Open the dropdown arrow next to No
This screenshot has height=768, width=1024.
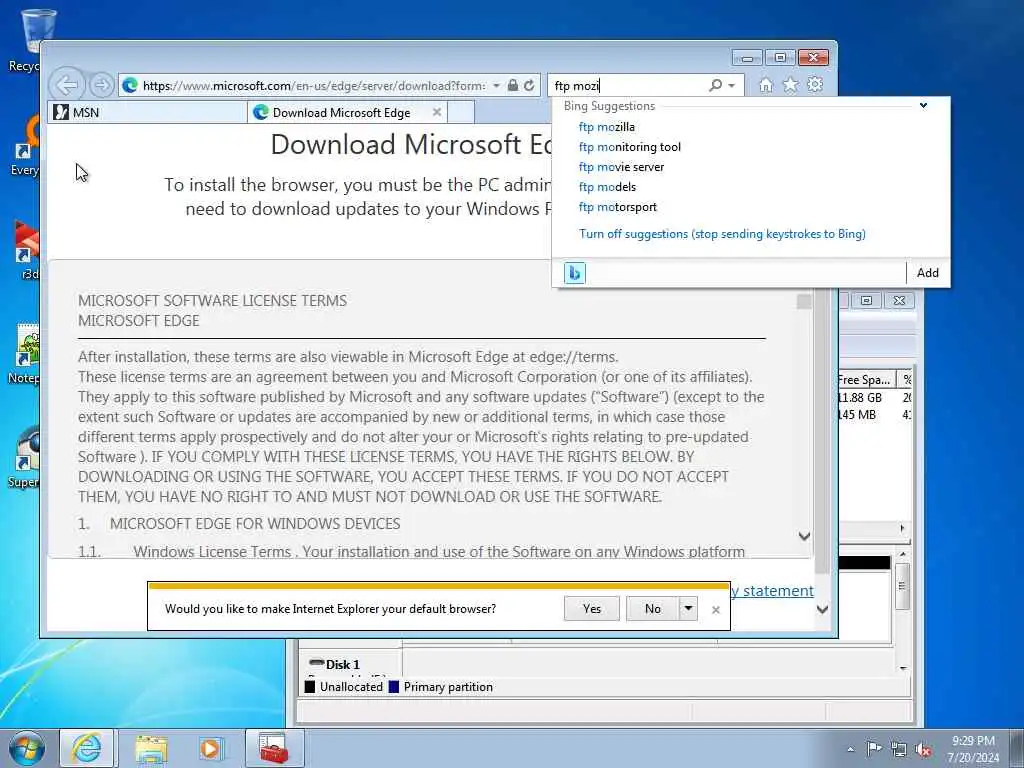688,609
